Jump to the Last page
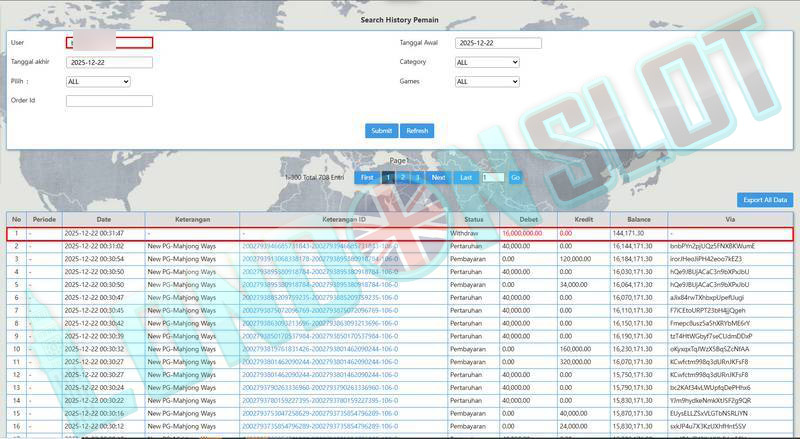Screen dimensions: 800x439 (x=465, y=177)
